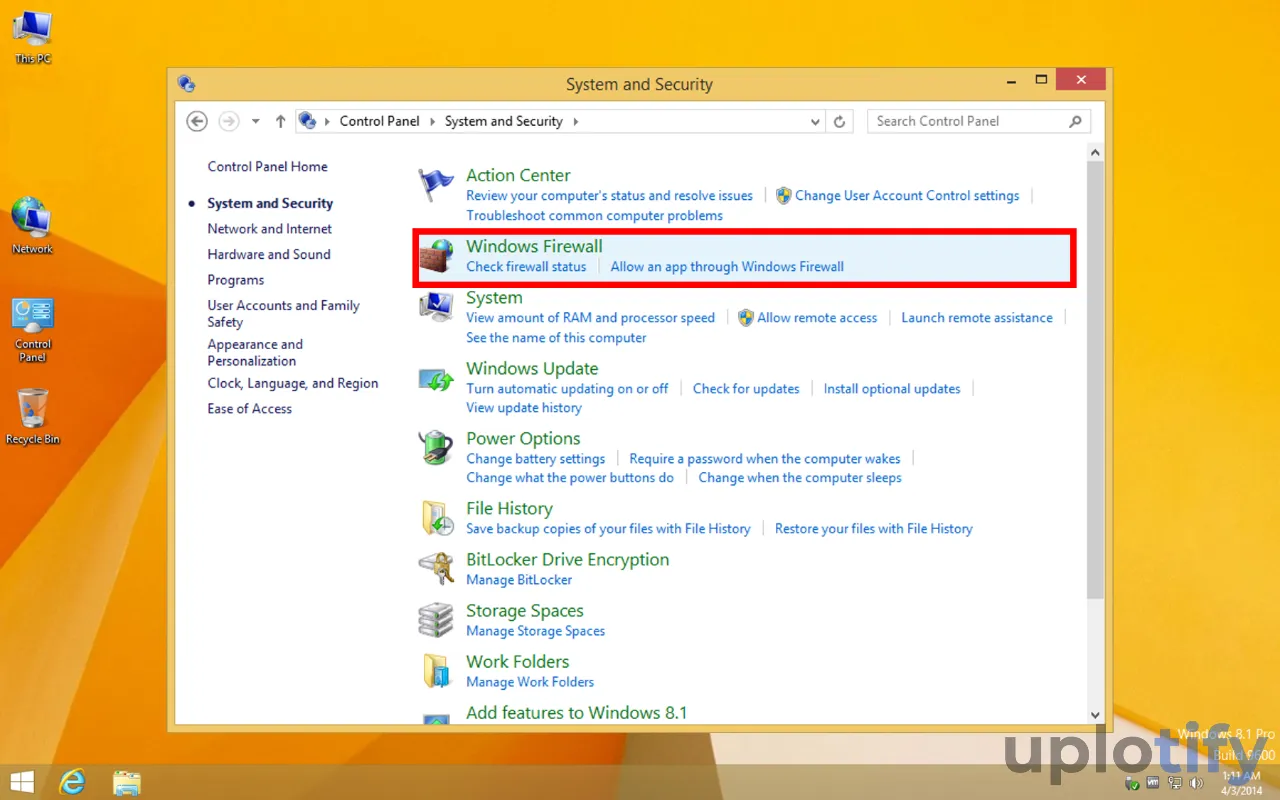Screen dimensions: 1280x800
Task: Click the Windows Update icon
Action: tap(436, 379)
